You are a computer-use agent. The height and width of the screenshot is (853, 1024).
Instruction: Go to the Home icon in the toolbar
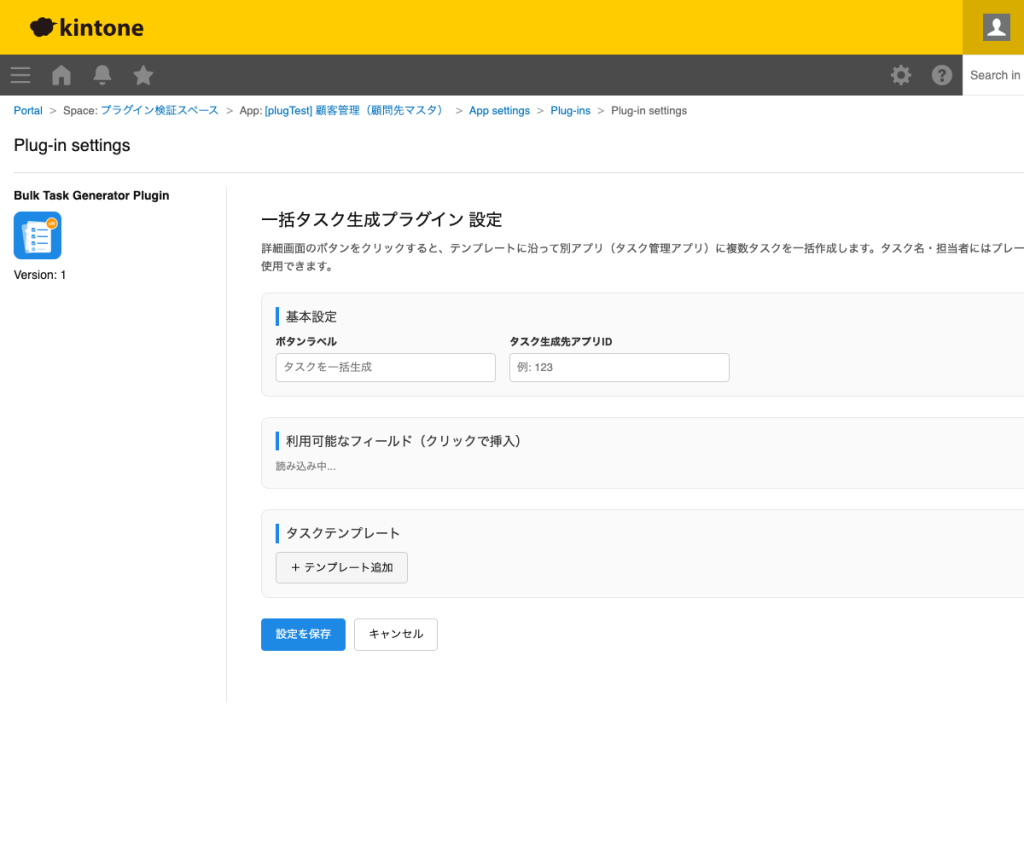click(x=60, y=75)
